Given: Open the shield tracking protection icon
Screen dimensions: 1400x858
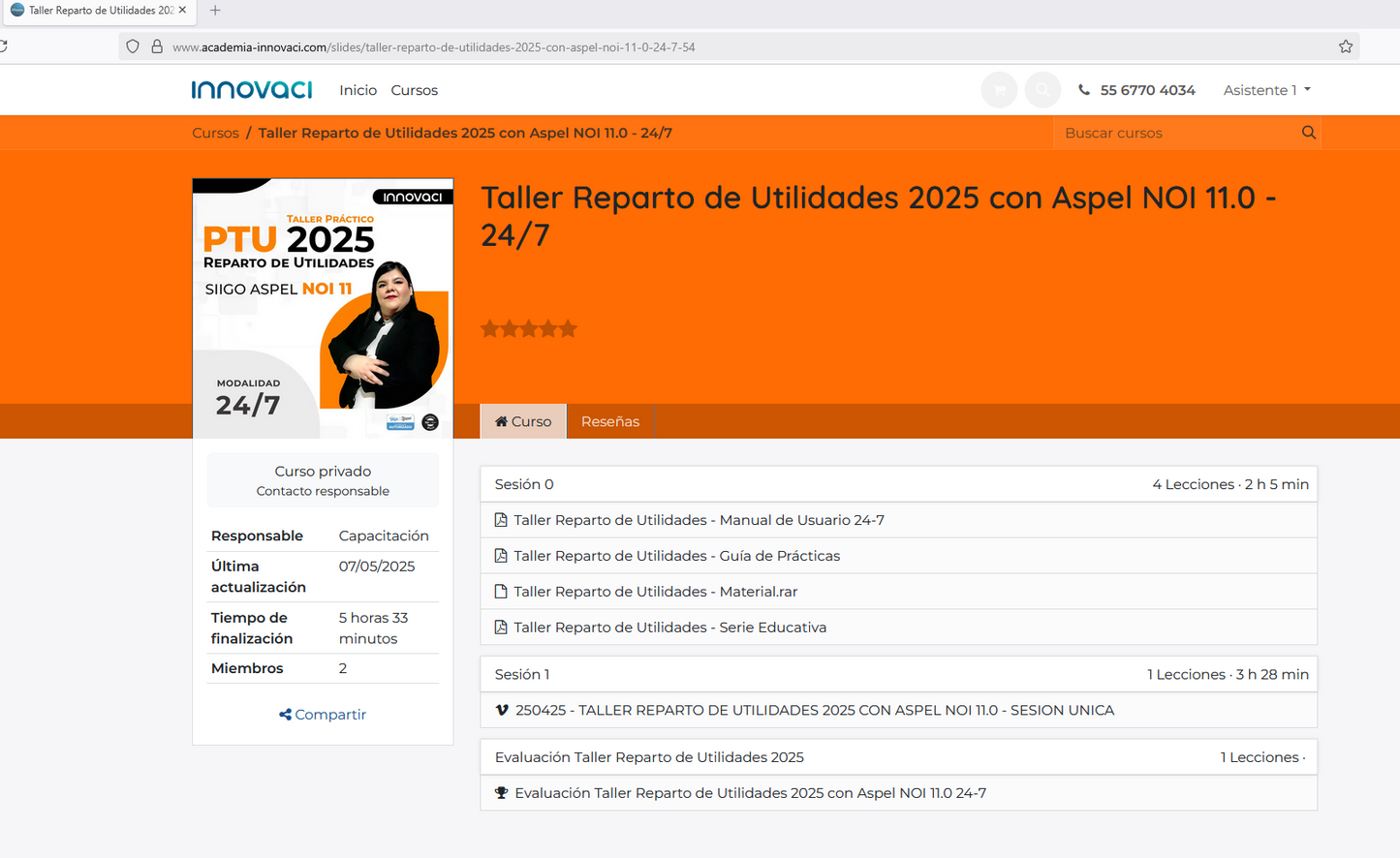Looking at the screenshot, I should point(133,46).
